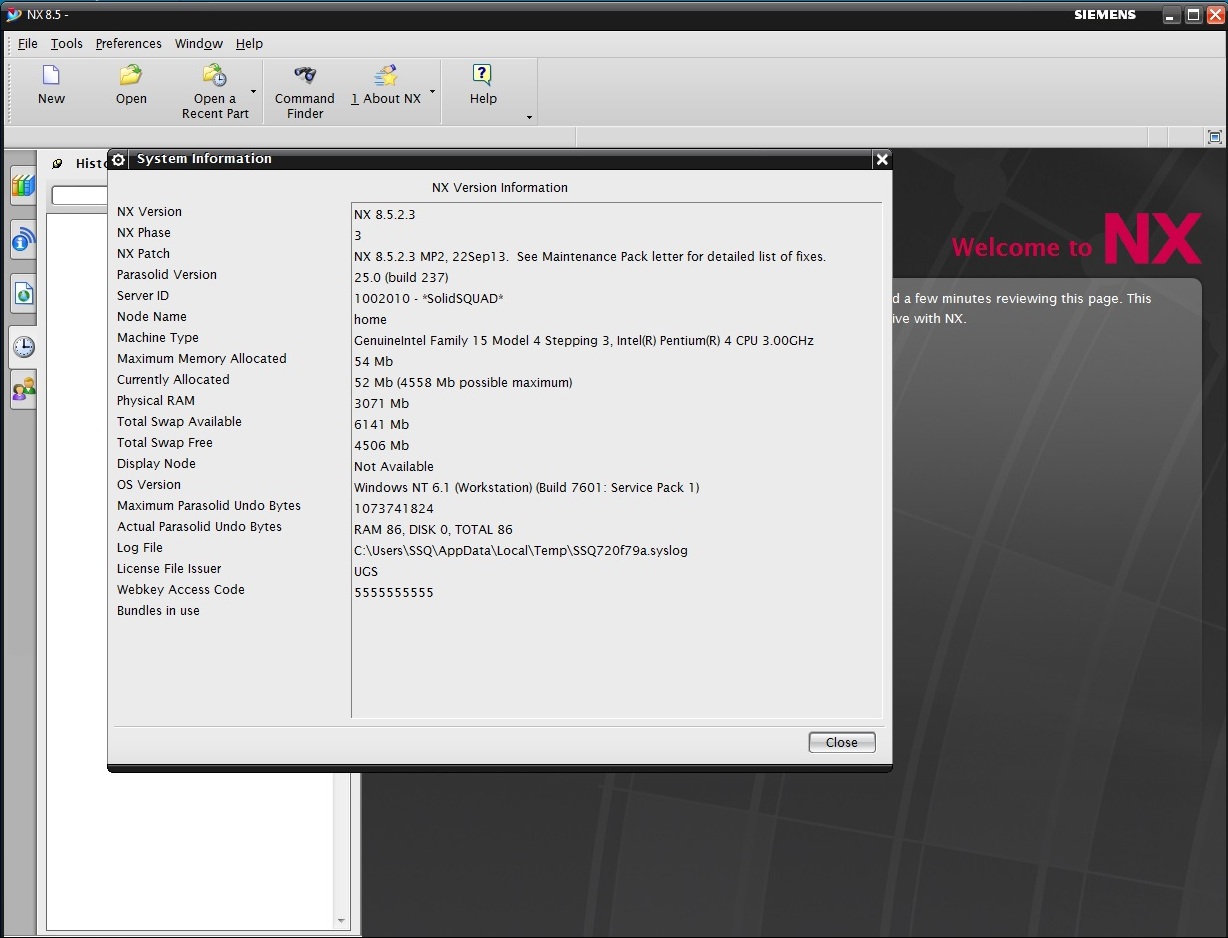Open the History clock sidebar tab
This screenshot has height=938, width=1228.
pyautogui.click(x=23, y=347)
